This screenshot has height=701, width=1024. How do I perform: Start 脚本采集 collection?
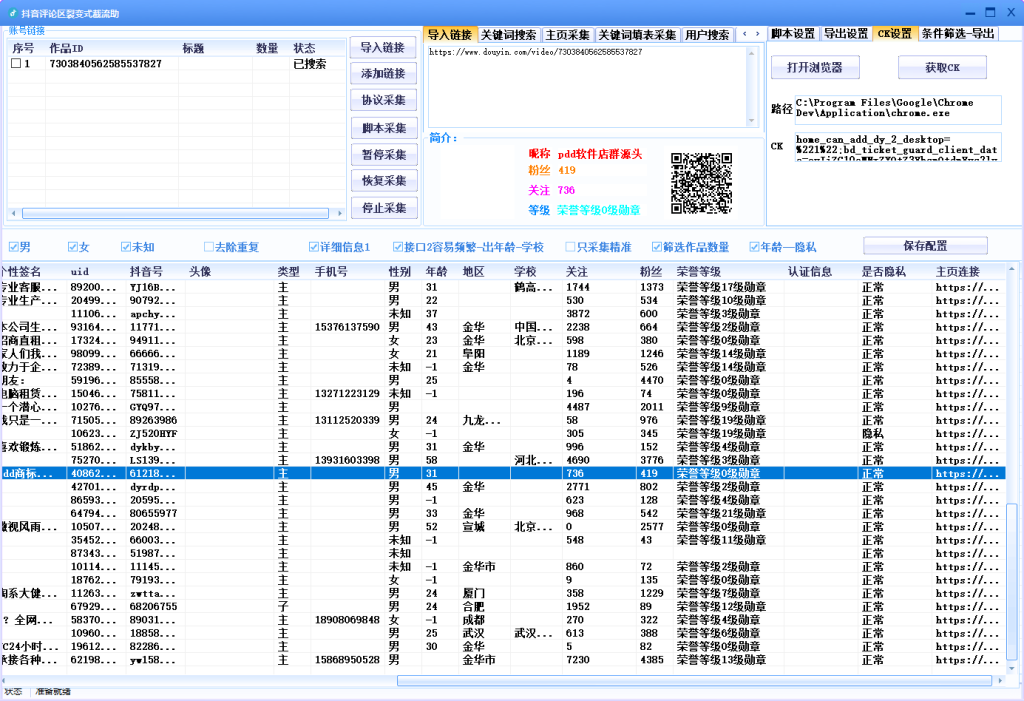coord(381,128)
